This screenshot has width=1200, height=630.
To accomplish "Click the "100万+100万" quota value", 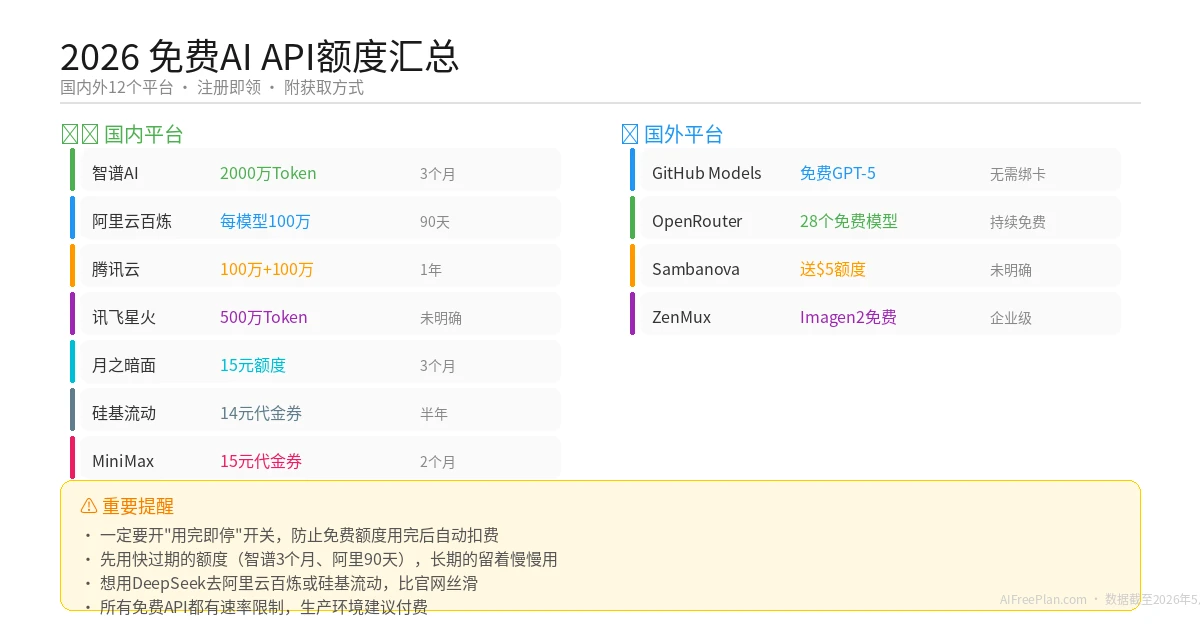I will pos(267,269).
